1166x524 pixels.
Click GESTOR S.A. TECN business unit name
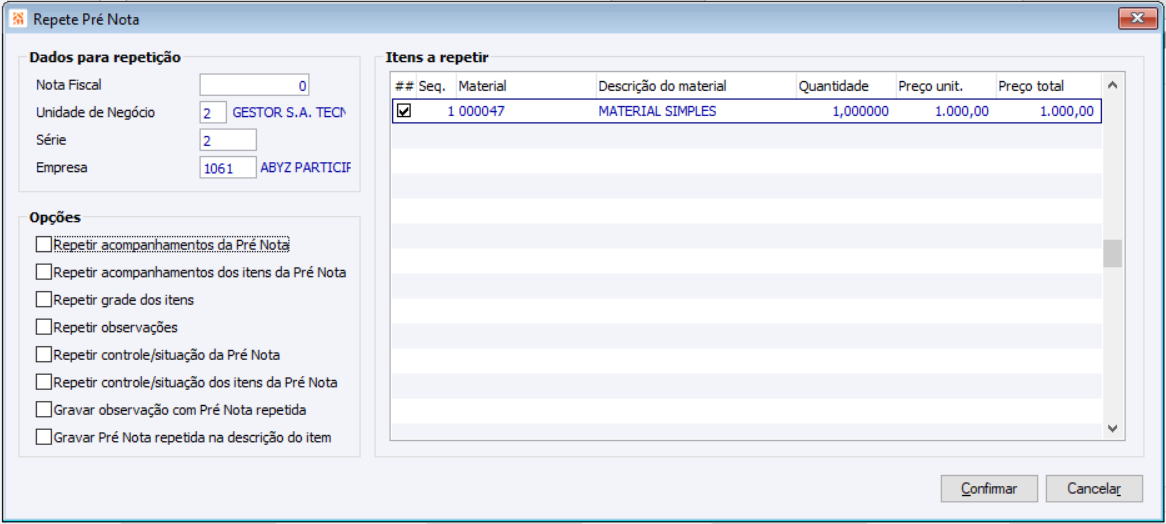(x=290, y=113)
